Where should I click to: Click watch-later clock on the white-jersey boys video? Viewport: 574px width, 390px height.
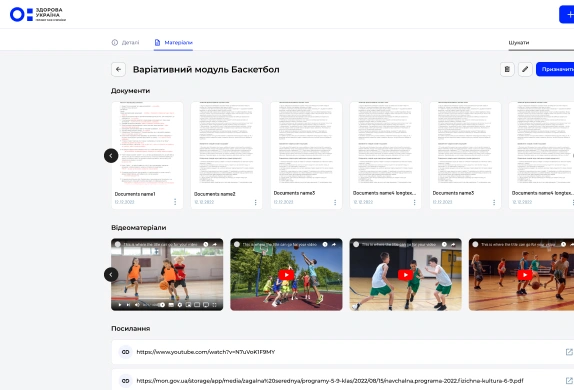tap(444, 244)
